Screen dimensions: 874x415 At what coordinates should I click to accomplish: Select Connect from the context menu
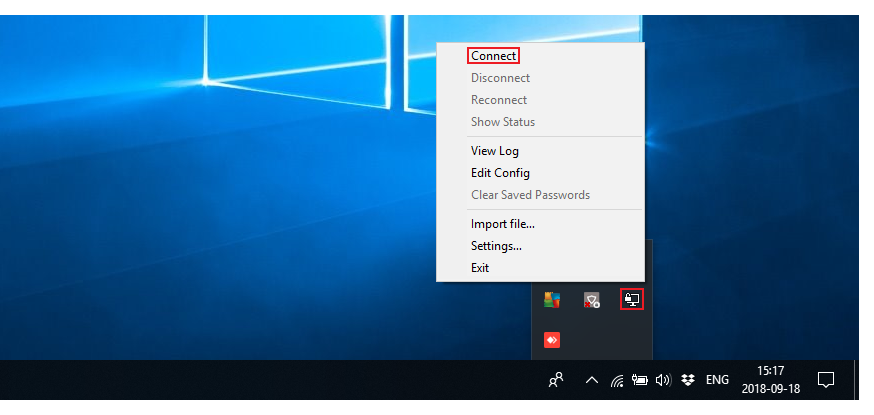point(493,56)
